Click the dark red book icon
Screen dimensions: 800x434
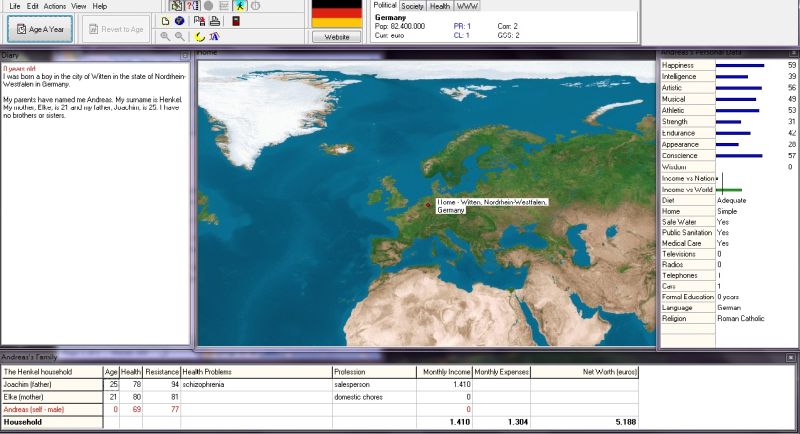coord(236,21)
